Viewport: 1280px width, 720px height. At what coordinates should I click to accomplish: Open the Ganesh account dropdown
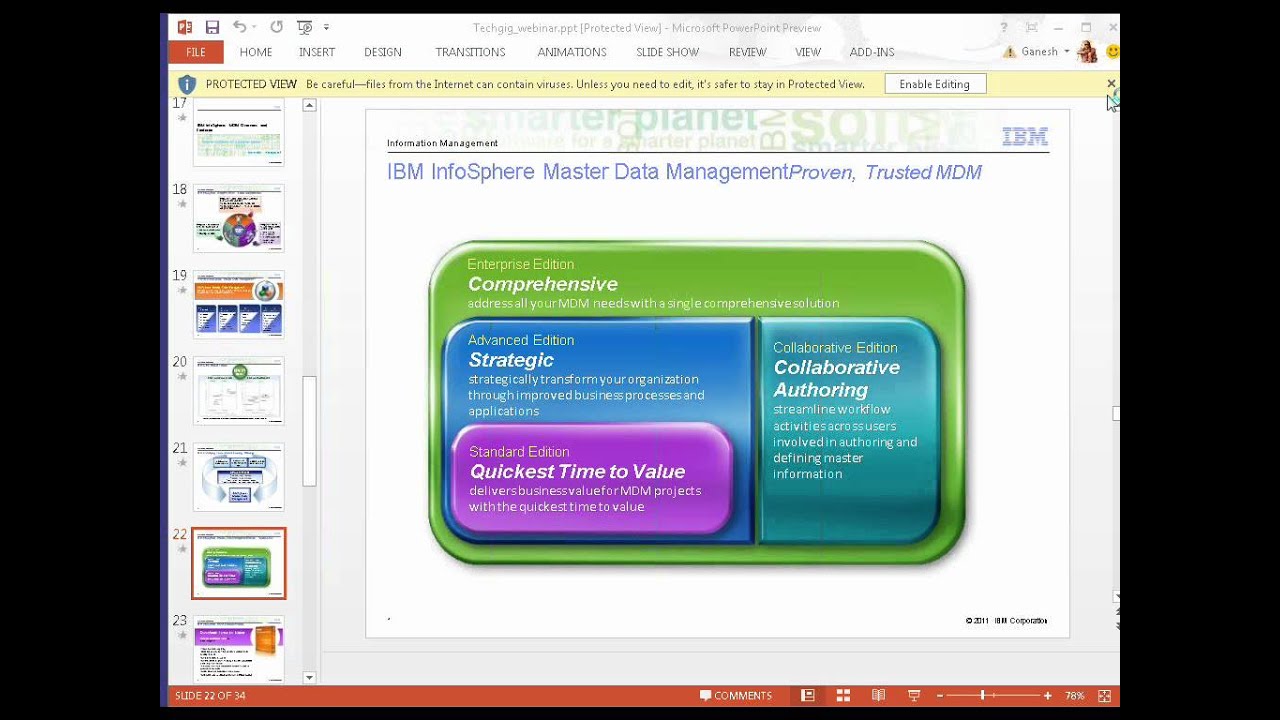tap(1045, 52)
